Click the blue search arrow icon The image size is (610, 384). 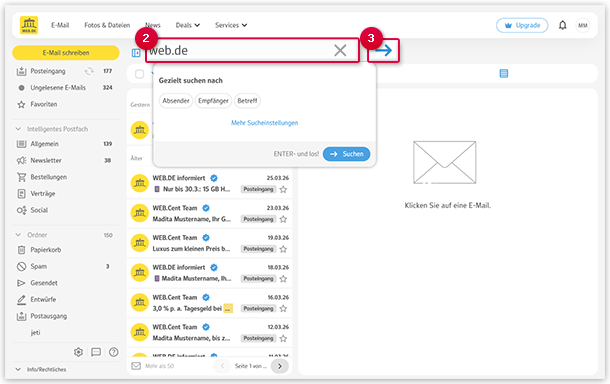click(x=384, y=50)
